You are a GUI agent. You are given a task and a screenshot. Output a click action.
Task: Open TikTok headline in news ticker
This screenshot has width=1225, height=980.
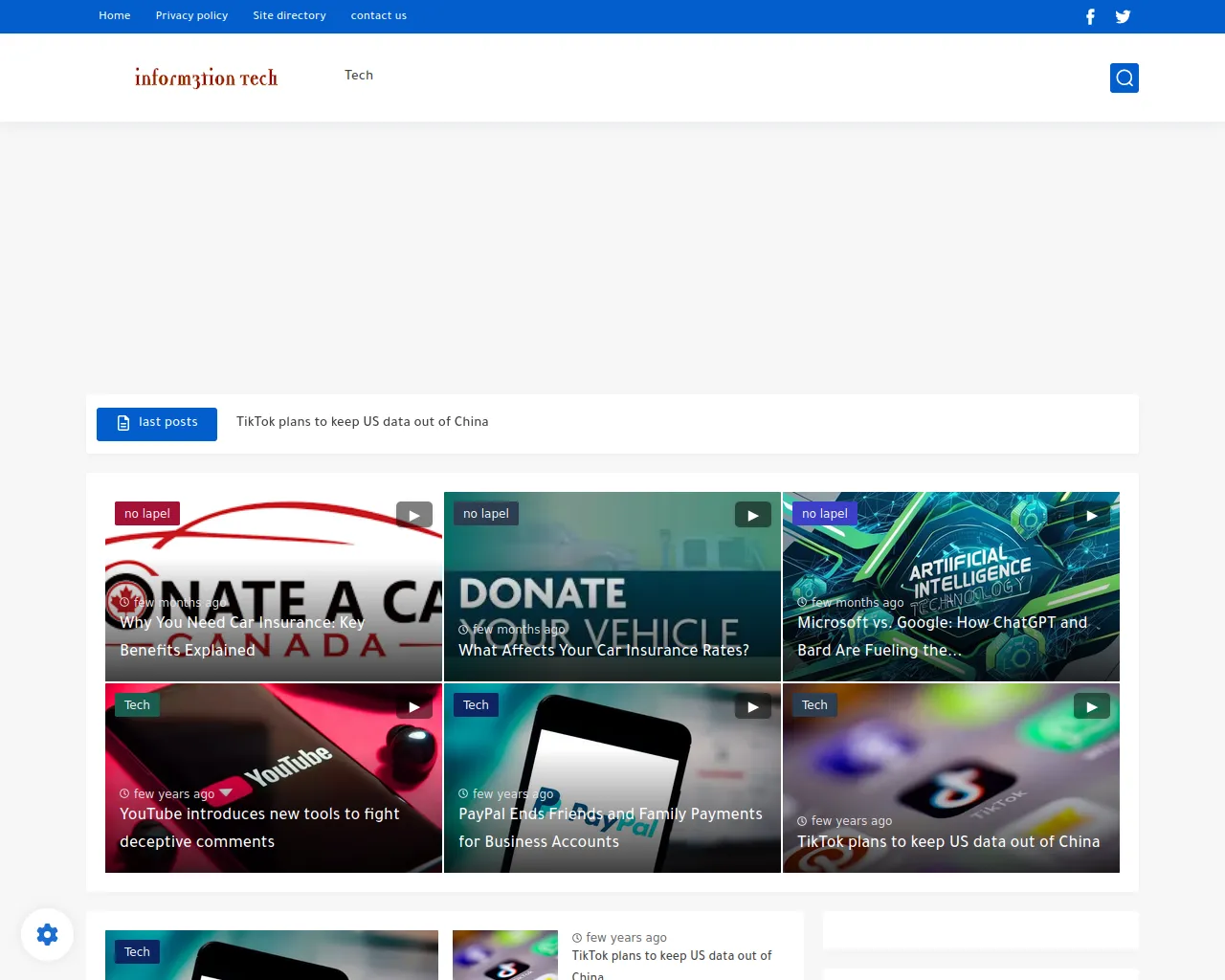click(x=362, y=421)
